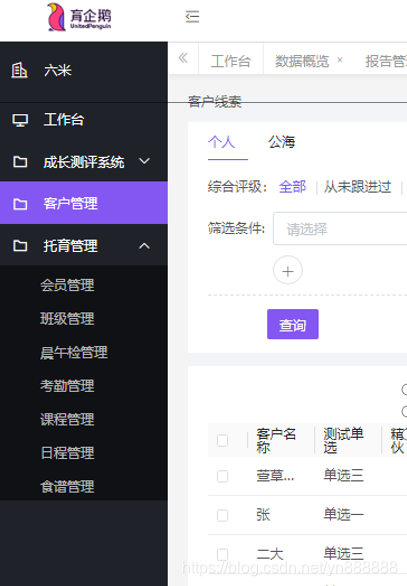Click the 查询 button

(x=293, y=324)
